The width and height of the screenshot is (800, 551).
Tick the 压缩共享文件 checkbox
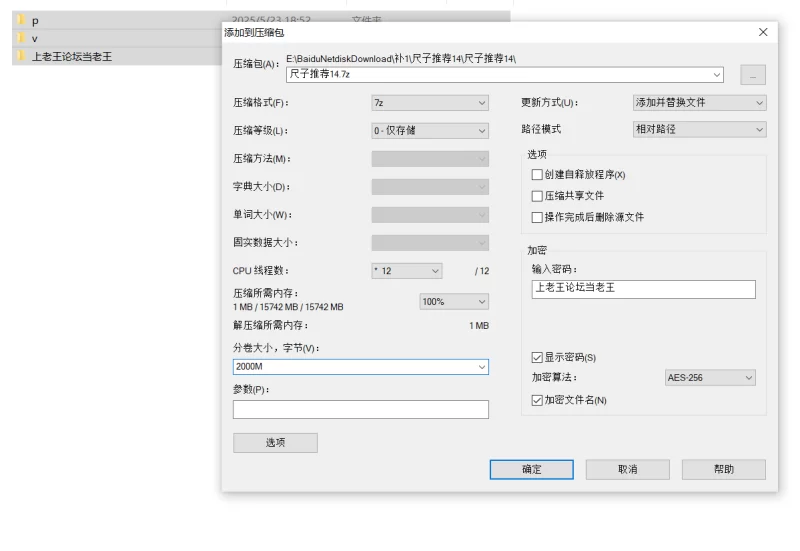(x=537, y=196)
